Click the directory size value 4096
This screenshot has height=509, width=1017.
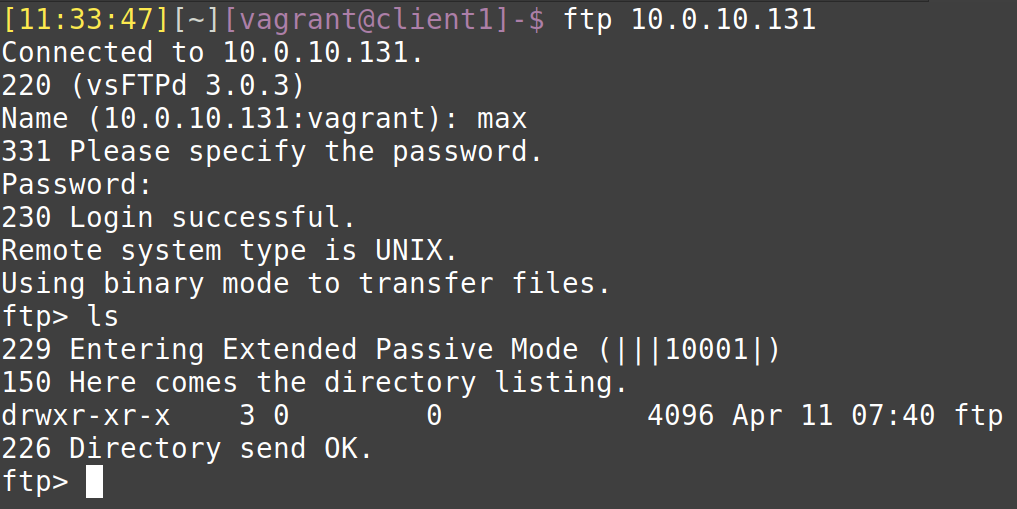[680, 415]
